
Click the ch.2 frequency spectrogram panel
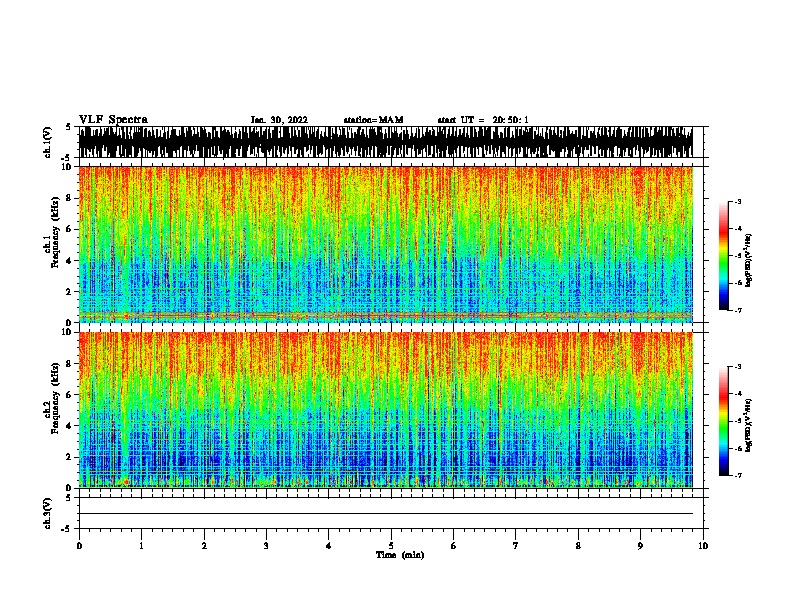386,410
